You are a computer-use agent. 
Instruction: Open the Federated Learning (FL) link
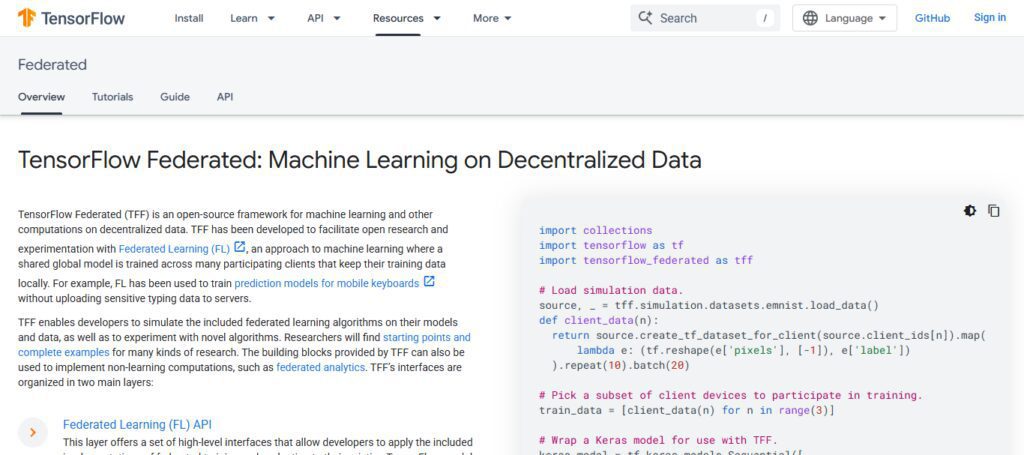174,249
